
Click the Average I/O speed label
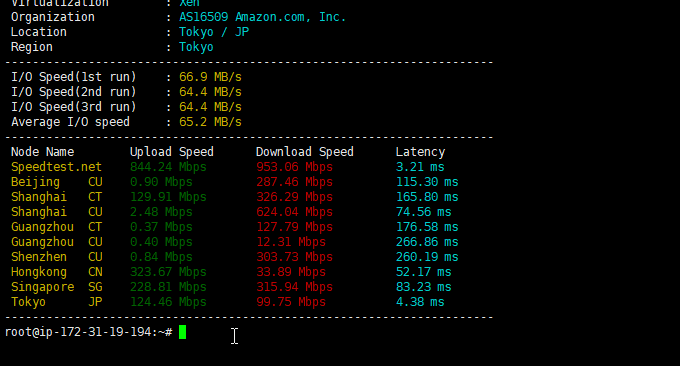70,122
